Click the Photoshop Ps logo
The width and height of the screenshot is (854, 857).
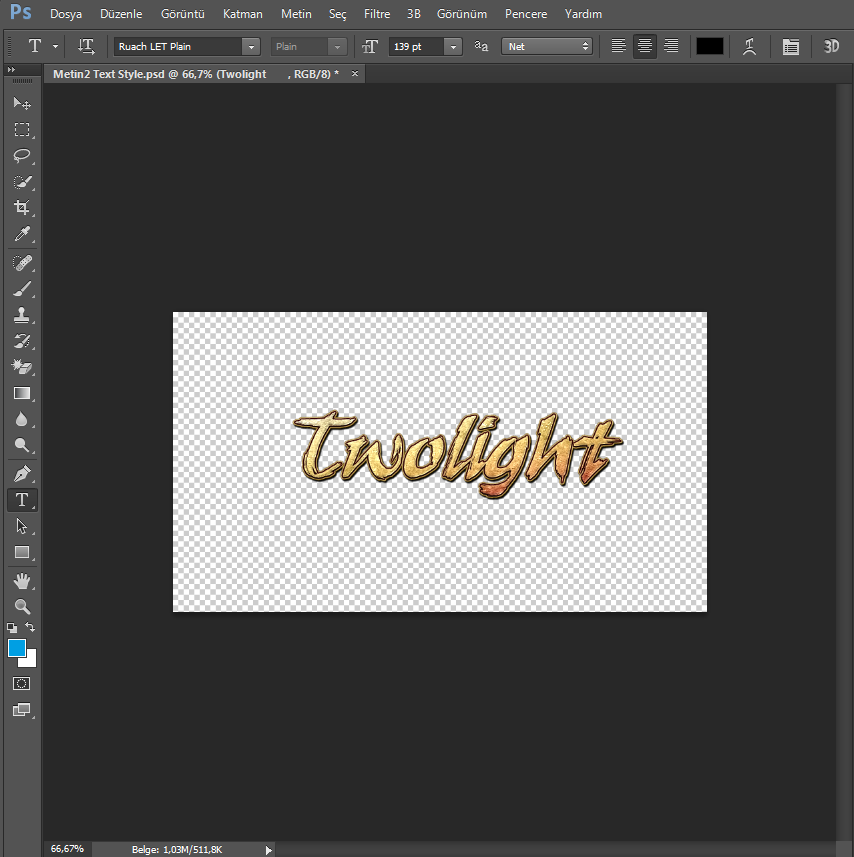pyautogui.click(x=21, y=11)
